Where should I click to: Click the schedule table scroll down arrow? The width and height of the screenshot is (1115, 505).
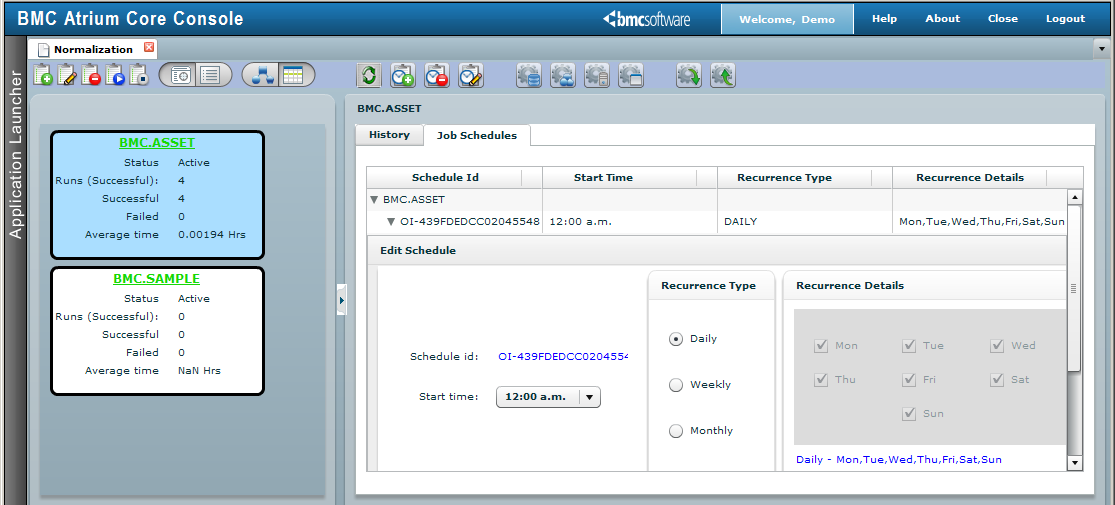click(x=1075, y=462)
